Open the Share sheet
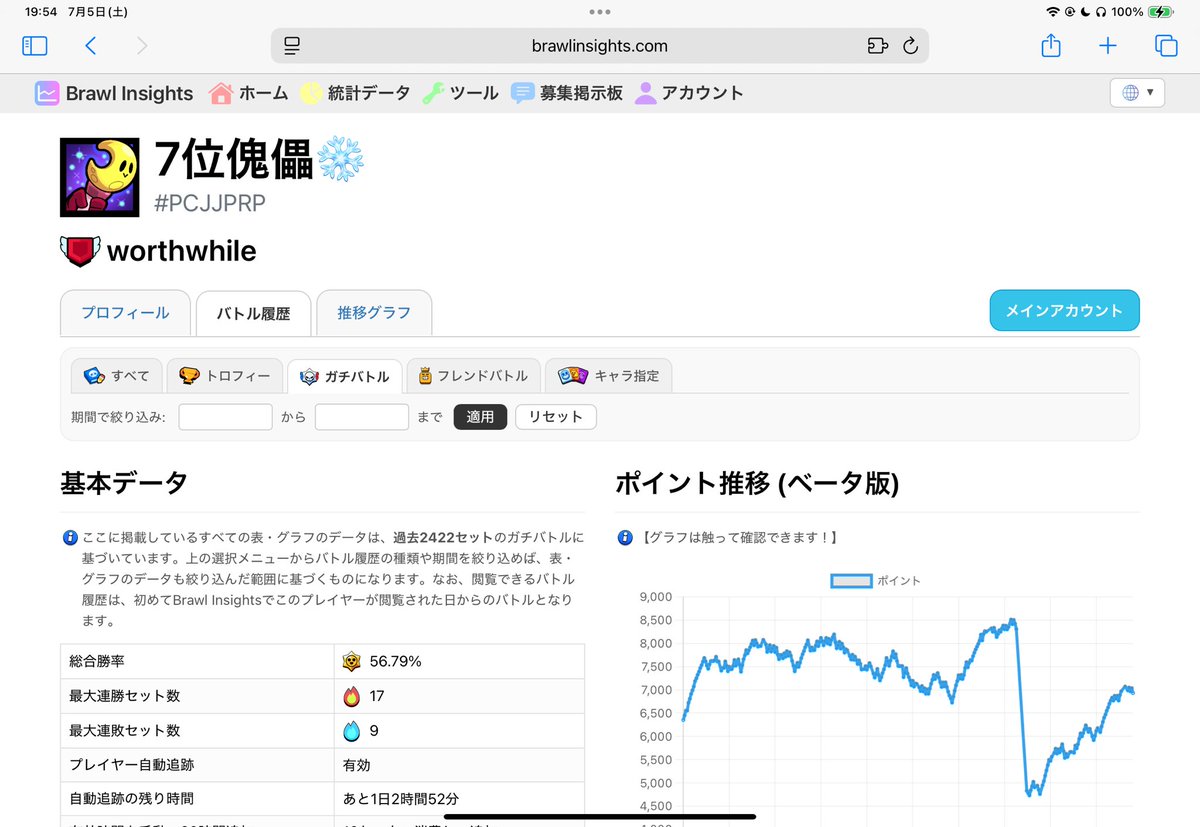Screen dimensions: 1200x827 click(1051, 45)
